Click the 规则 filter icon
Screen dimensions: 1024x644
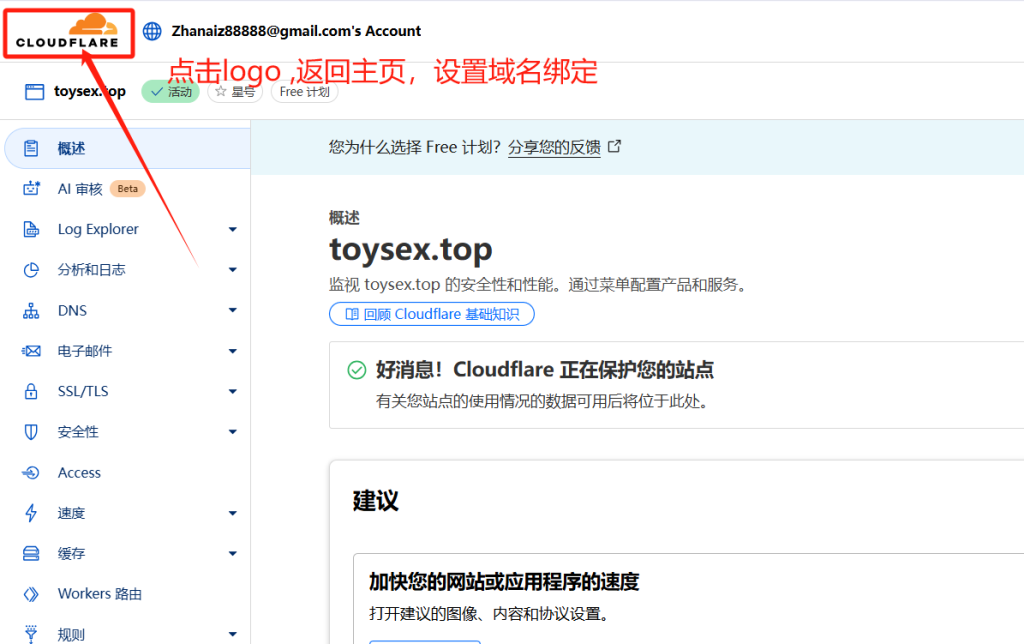point(31,634)
